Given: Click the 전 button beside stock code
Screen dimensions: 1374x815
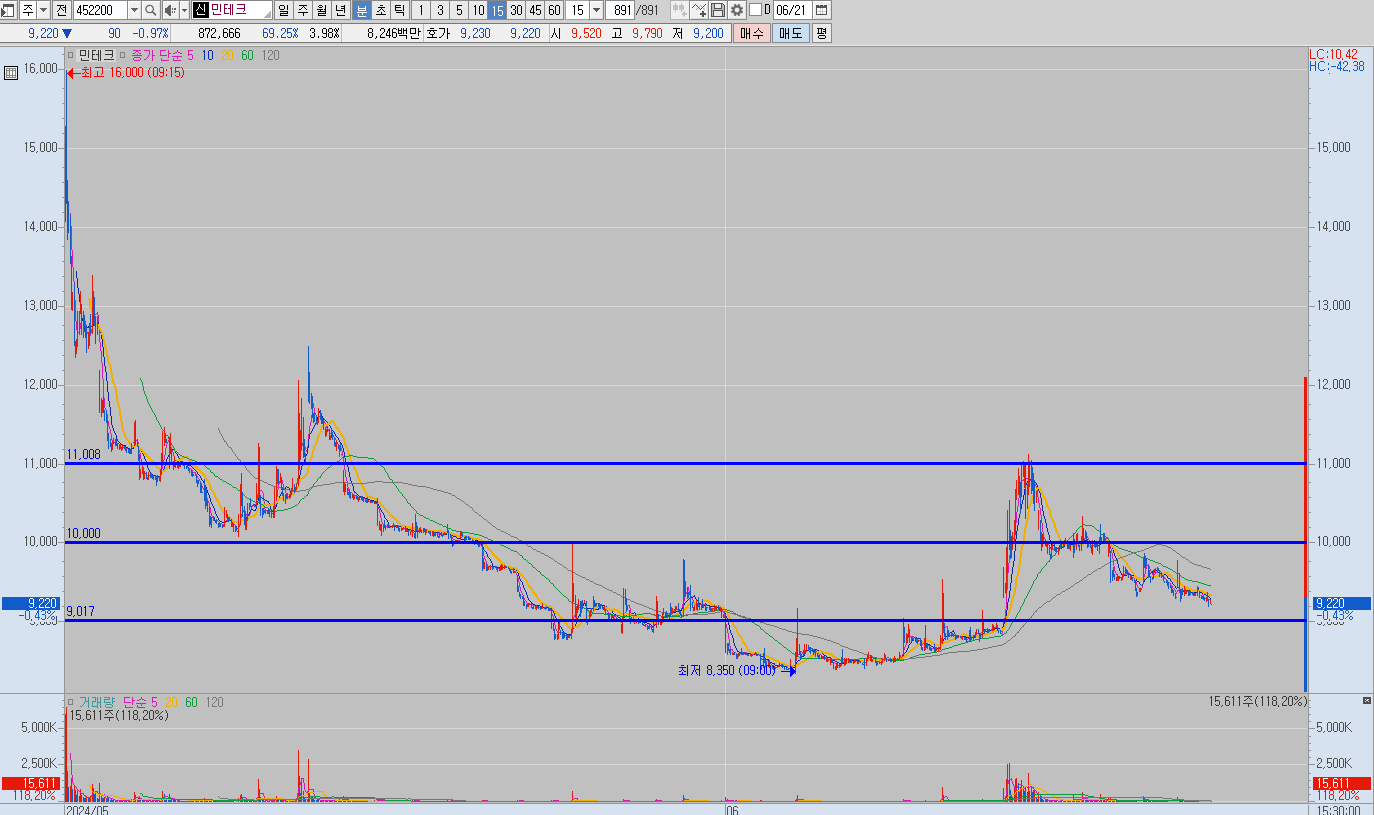Looking at the screenshot, I should [x=62, y=10].
